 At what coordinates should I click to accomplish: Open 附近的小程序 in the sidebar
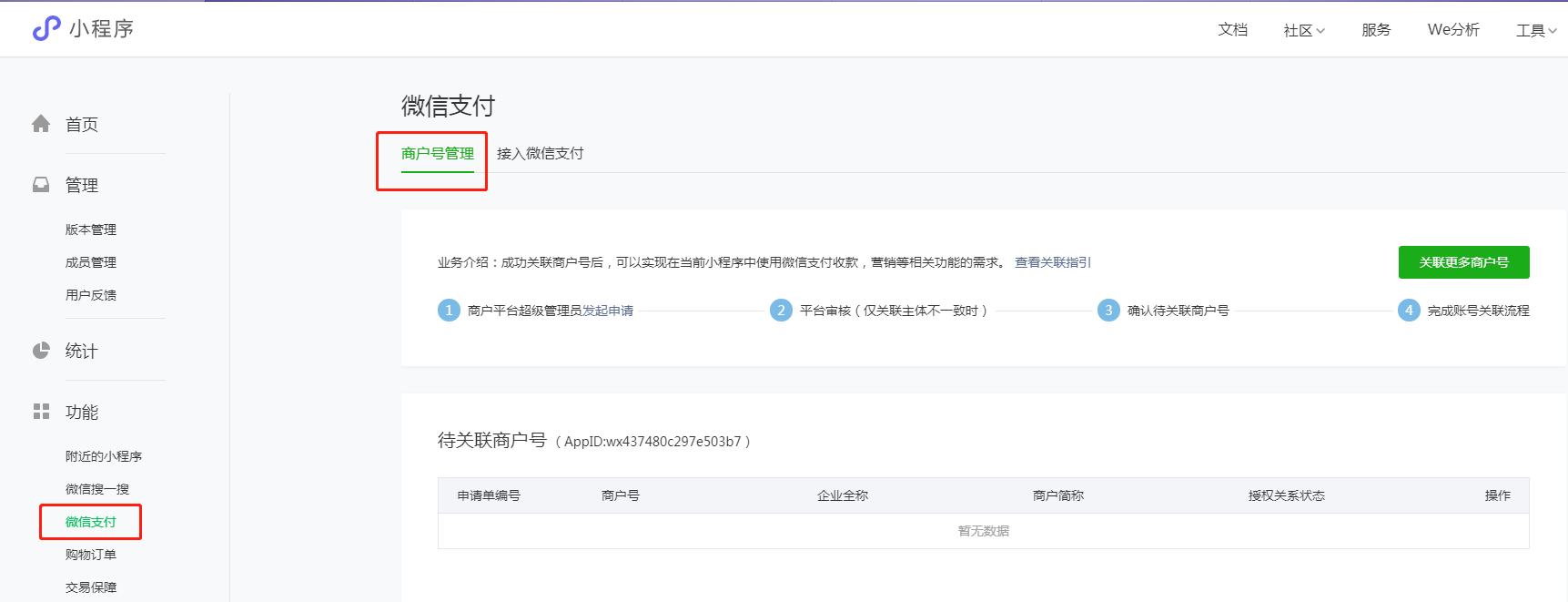[x=104, y=456]
